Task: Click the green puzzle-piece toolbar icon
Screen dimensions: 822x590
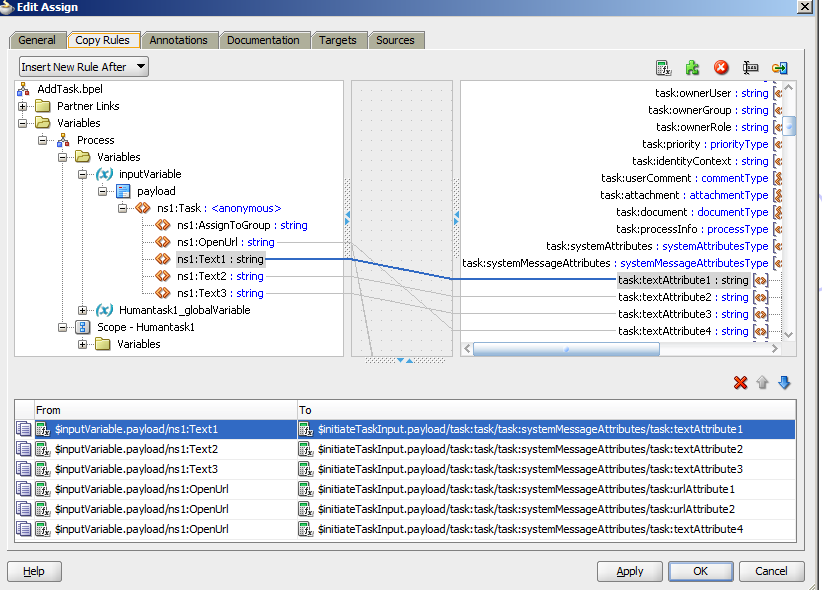Action: click(692, 68)
